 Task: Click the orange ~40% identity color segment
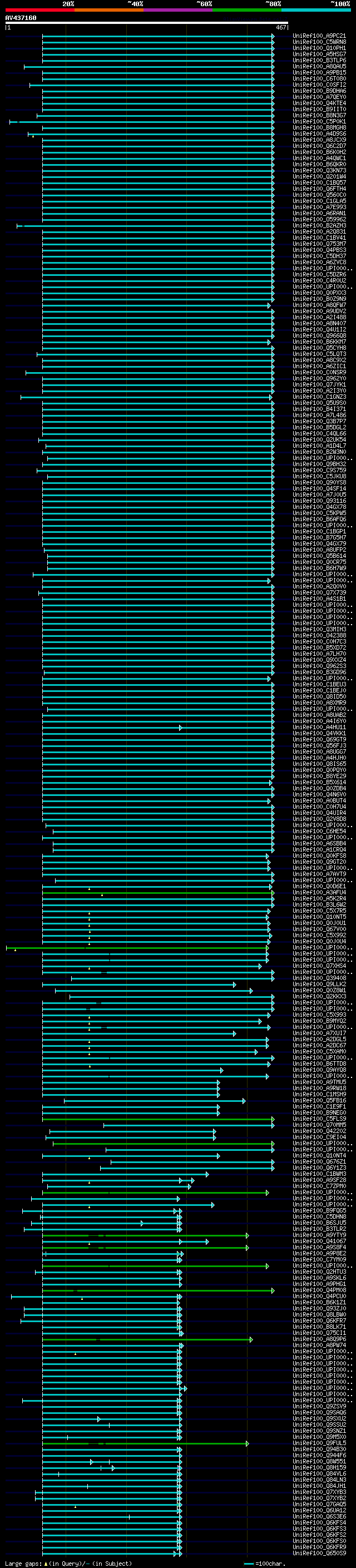pyautogui.click(x=109, y=11)
